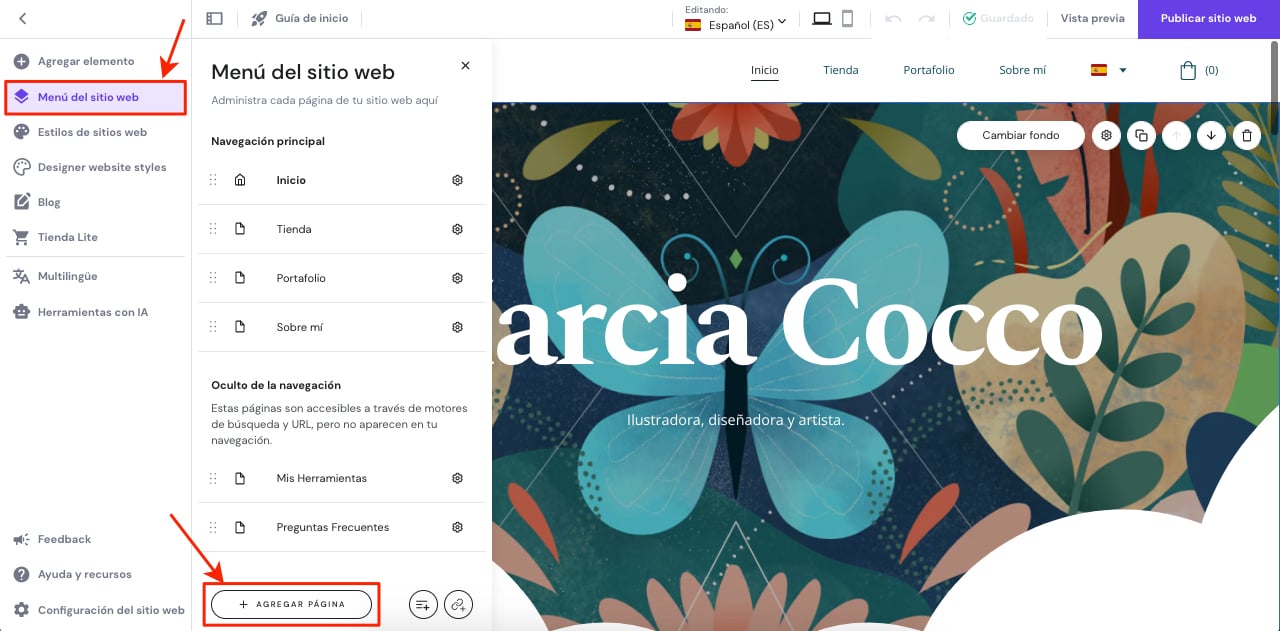Switch to desktop device preview
This screenshot has height=631, width=1280.
click(822, 18)
